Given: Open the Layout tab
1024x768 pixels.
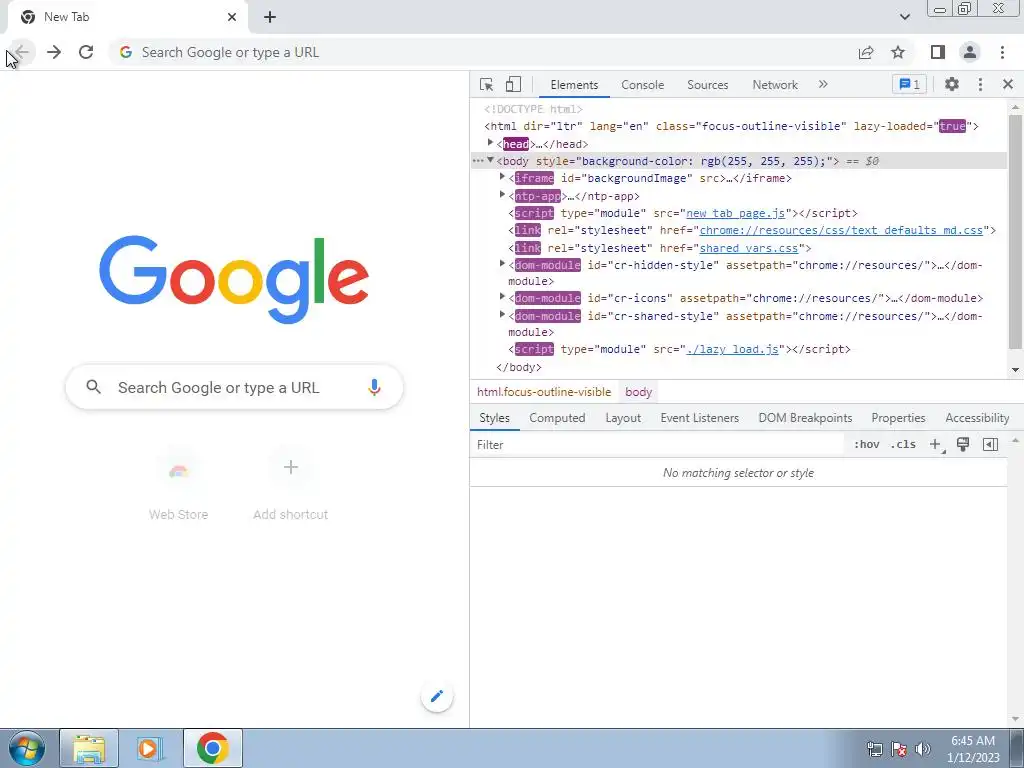Looking at the screenshot, I should [623, 418].
